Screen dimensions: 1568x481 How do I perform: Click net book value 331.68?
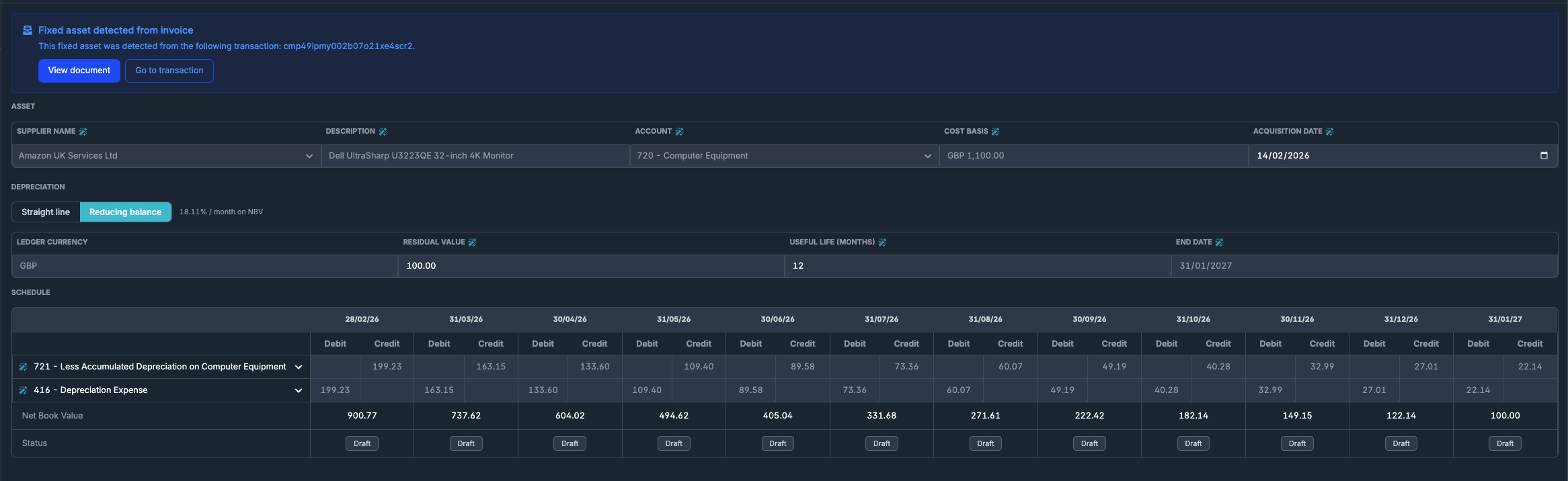[x=881, y=416]
